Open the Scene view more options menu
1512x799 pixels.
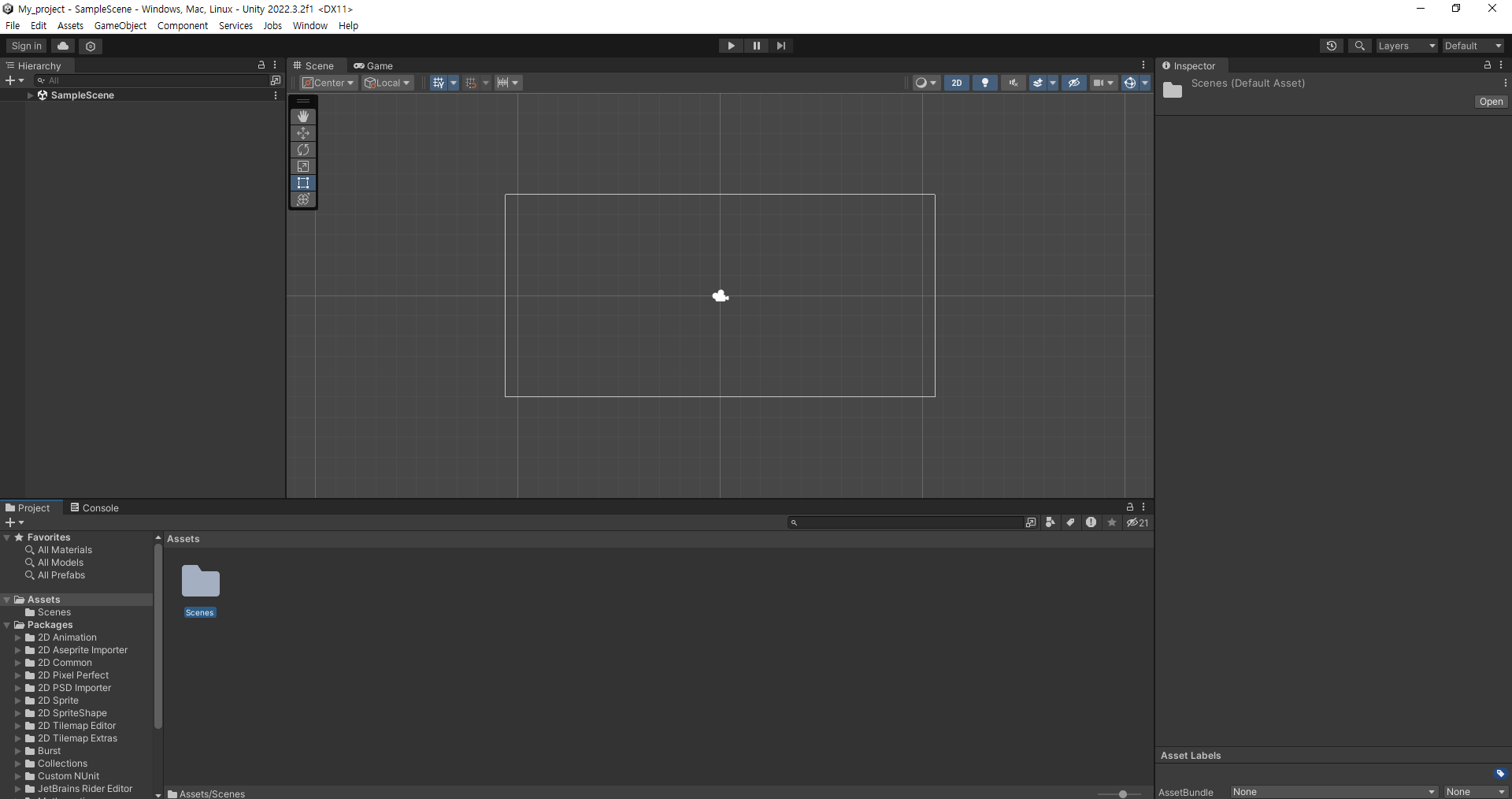point(1143,65)
